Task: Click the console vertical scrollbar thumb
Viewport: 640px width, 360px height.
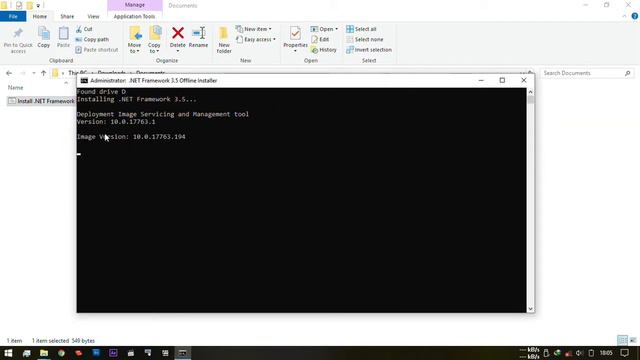Action: click(x=530, y=100)
